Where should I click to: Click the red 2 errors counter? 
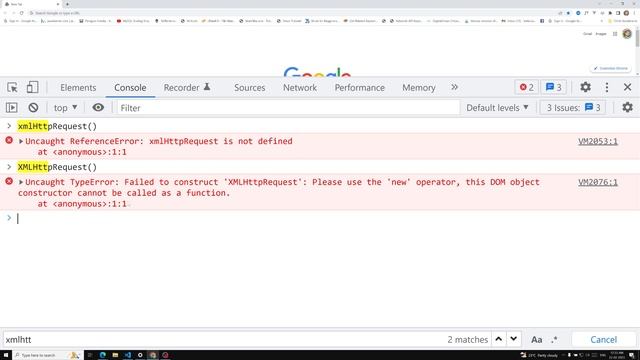click(x=527, y=87)
